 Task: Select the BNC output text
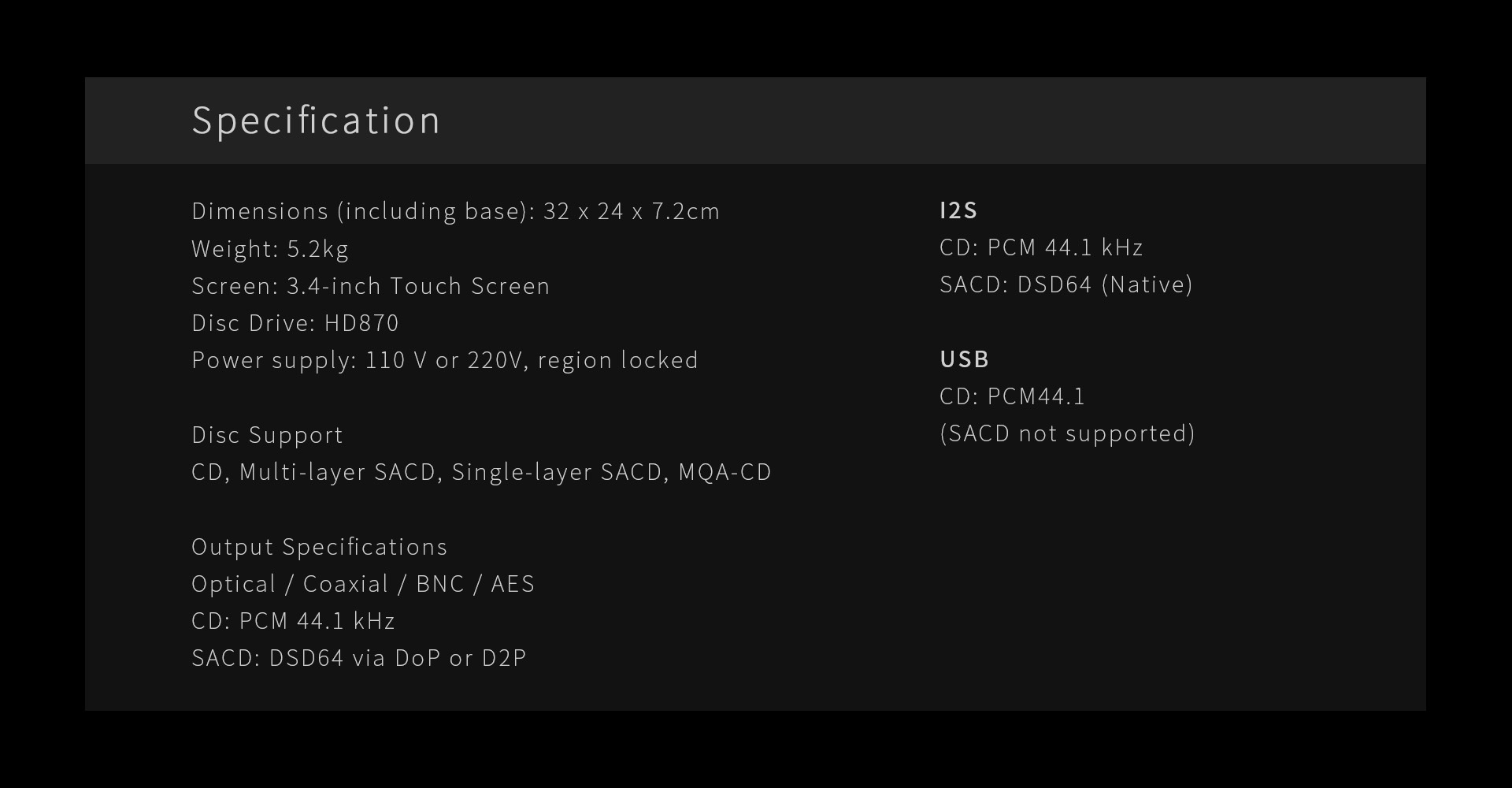point(439,584)
